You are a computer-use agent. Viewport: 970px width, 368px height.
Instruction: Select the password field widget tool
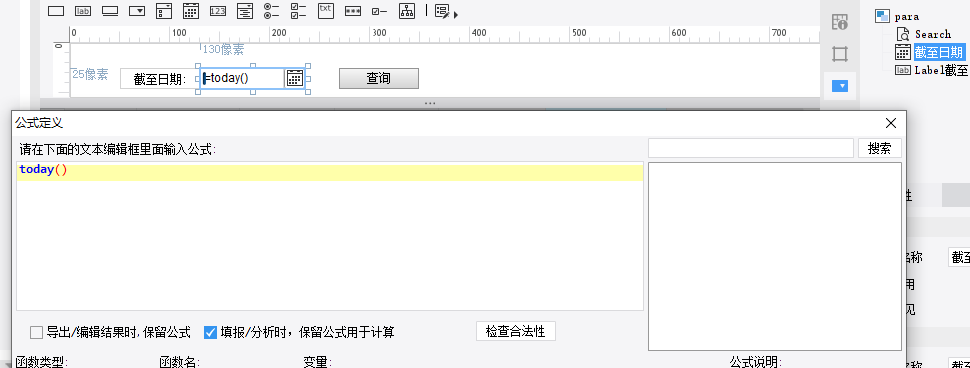coord(353,11)
